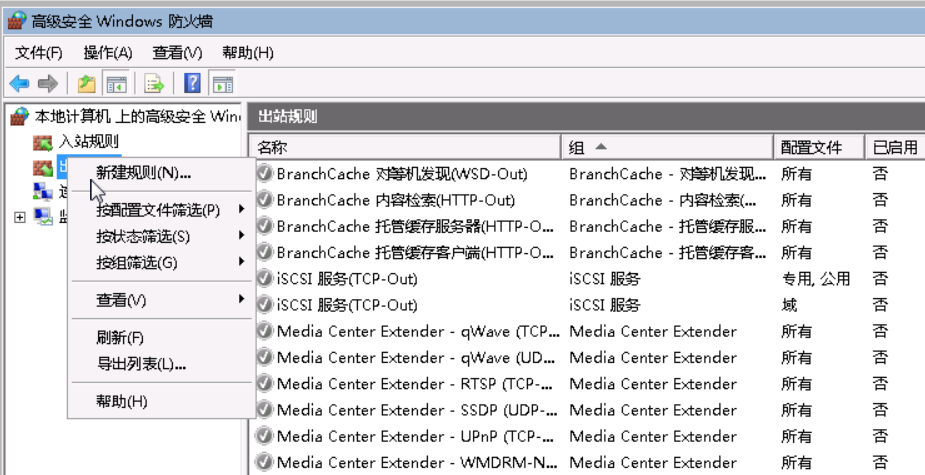Choose 按配置文件筛选(P) in the context menu
The image size is (925, 475).
[162, 209]
